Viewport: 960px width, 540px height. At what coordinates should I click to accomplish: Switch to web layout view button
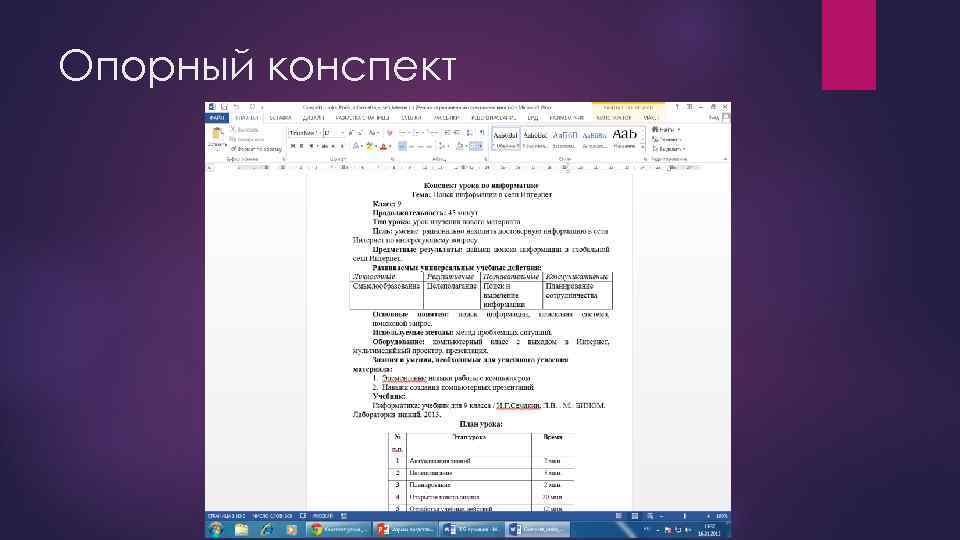[650, 516]
